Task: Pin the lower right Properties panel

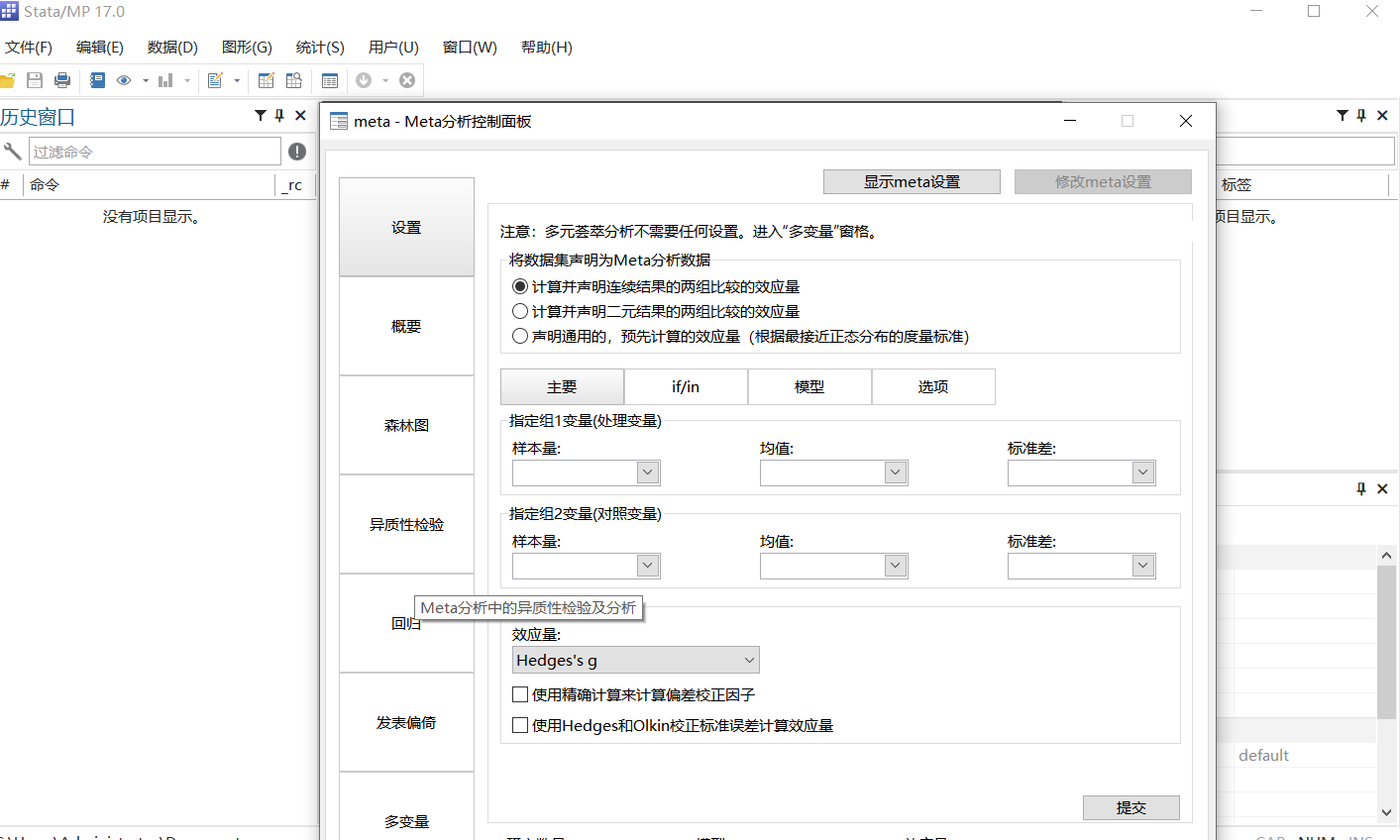Action: coord(1361,488)
